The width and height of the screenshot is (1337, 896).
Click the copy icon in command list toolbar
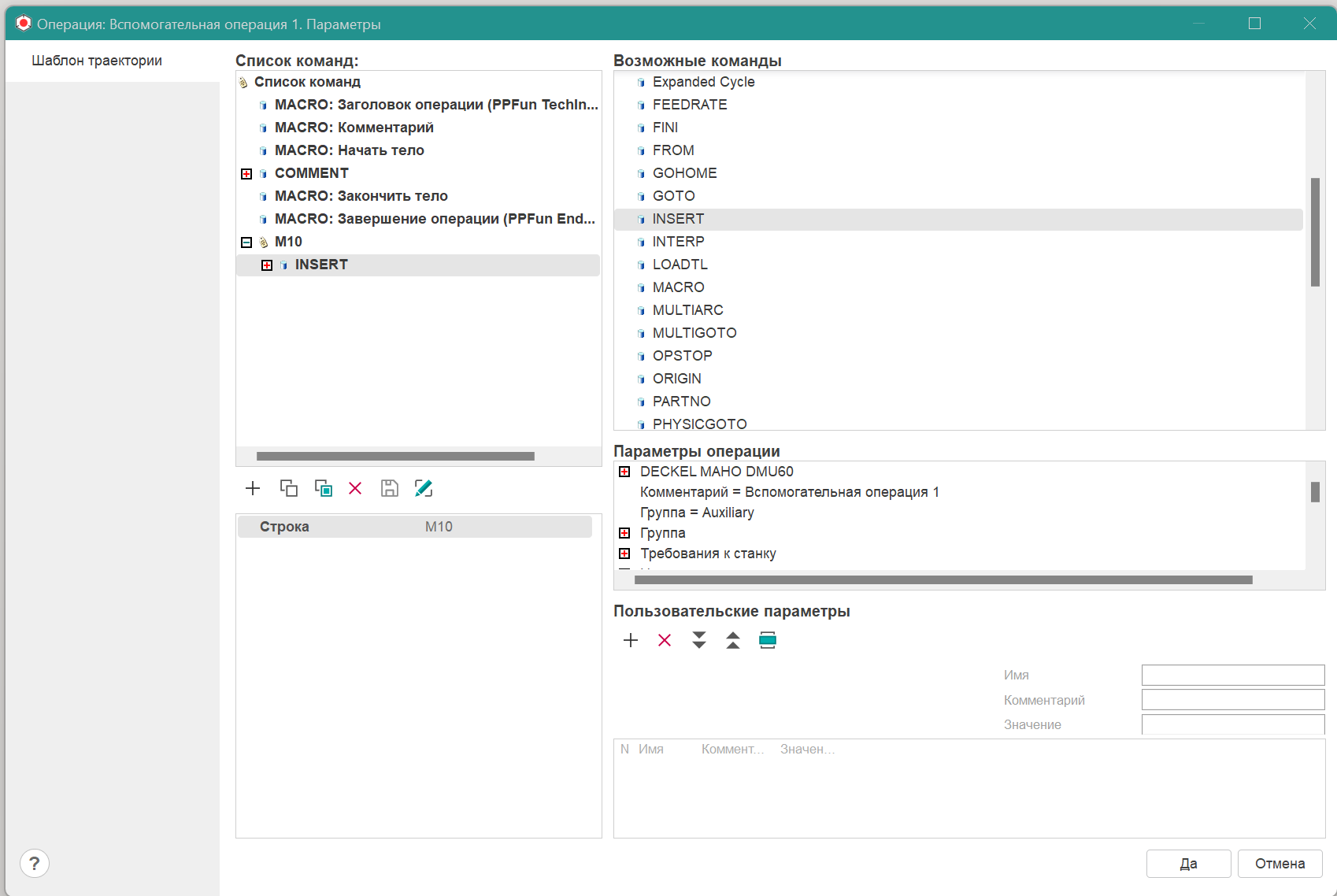click(x=289, y=488)
